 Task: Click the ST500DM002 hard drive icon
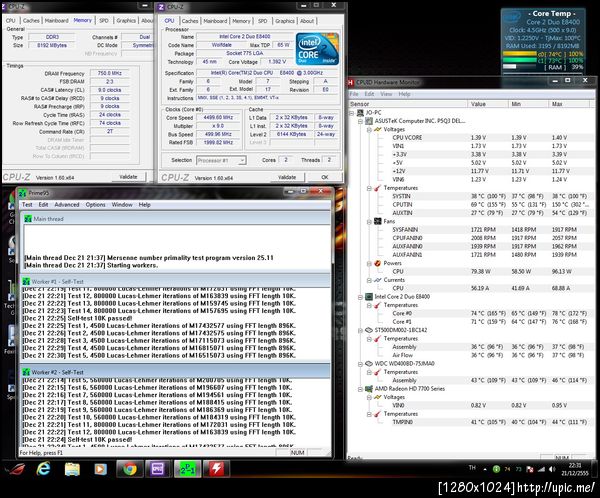pos(369,330)
